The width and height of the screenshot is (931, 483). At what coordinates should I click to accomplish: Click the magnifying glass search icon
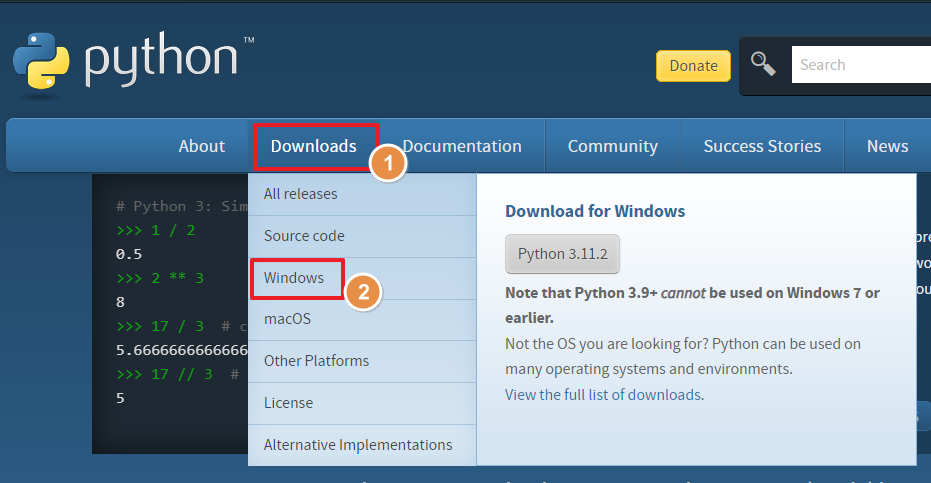[763, 64]
